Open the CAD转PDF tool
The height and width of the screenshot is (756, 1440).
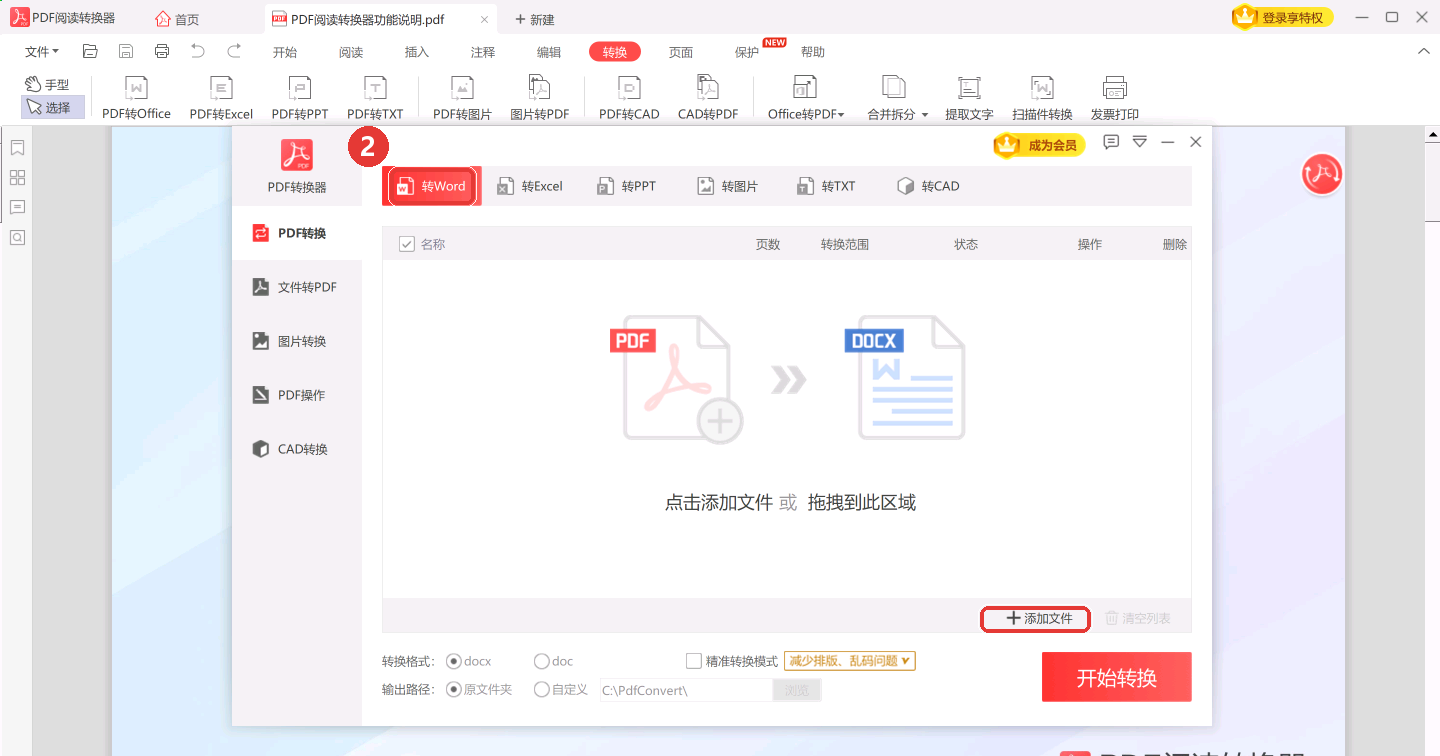708,98
